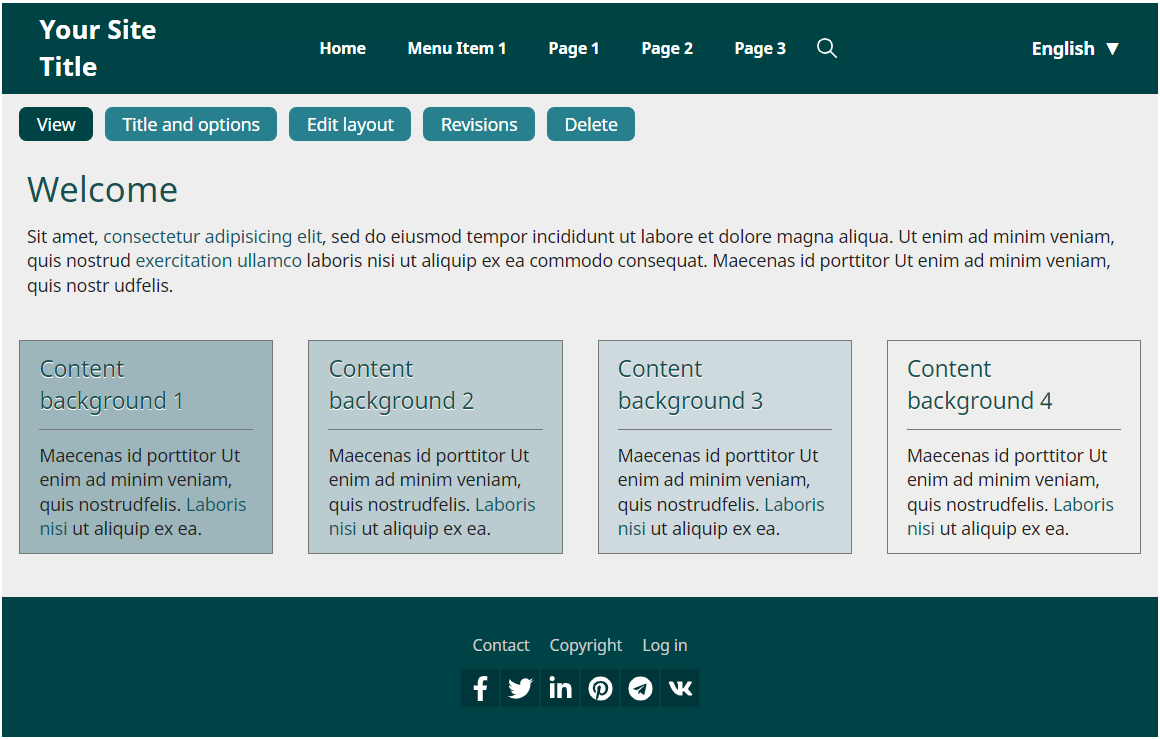1160x740 pixels.
Task: Click the LinkedIn footer icon
Action: 560,688
